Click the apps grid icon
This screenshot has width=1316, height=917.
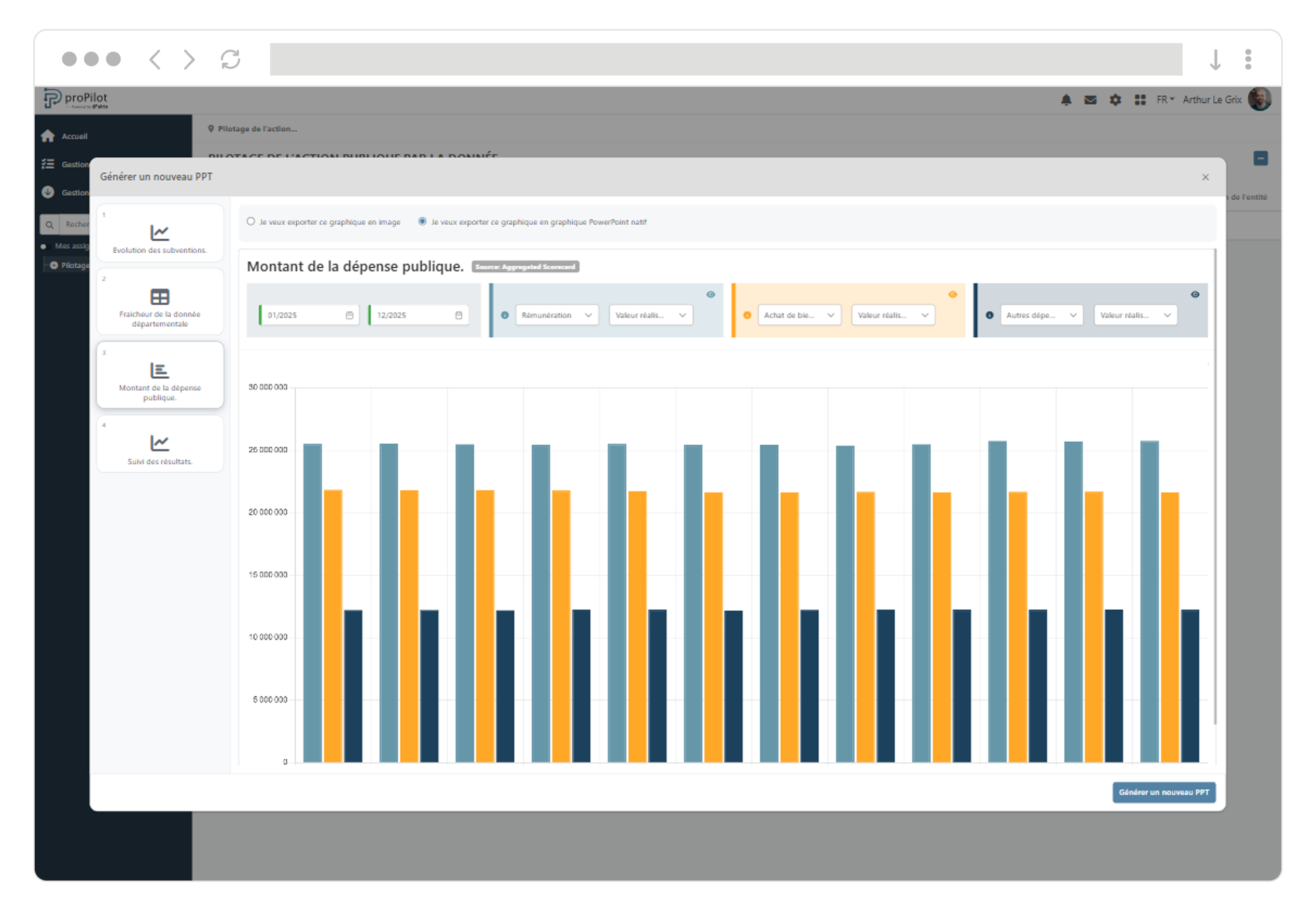click(x=1140, y=100)
